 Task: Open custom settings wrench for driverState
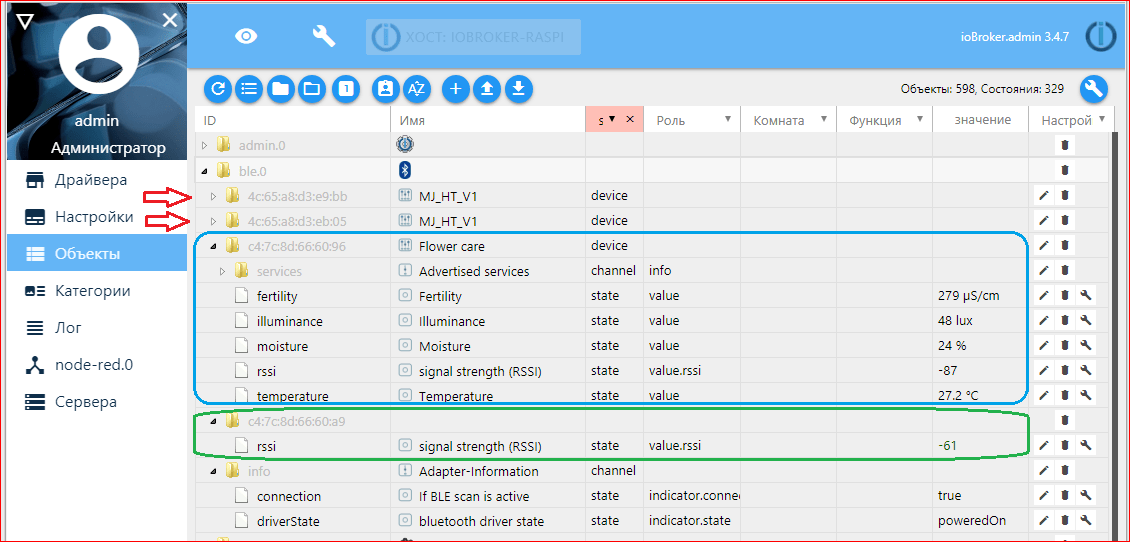(x=1086, y=520)
